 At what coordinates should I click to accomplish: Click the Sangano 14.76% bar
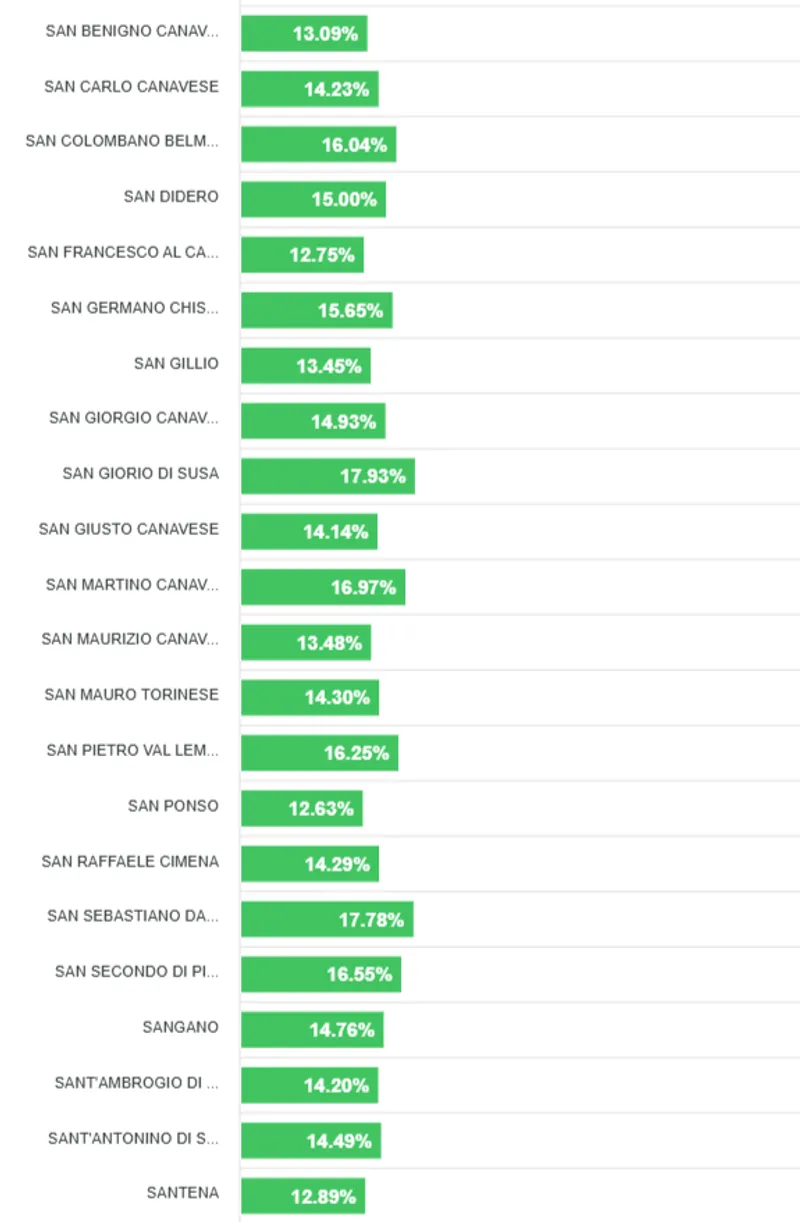tap(312, 1029)
